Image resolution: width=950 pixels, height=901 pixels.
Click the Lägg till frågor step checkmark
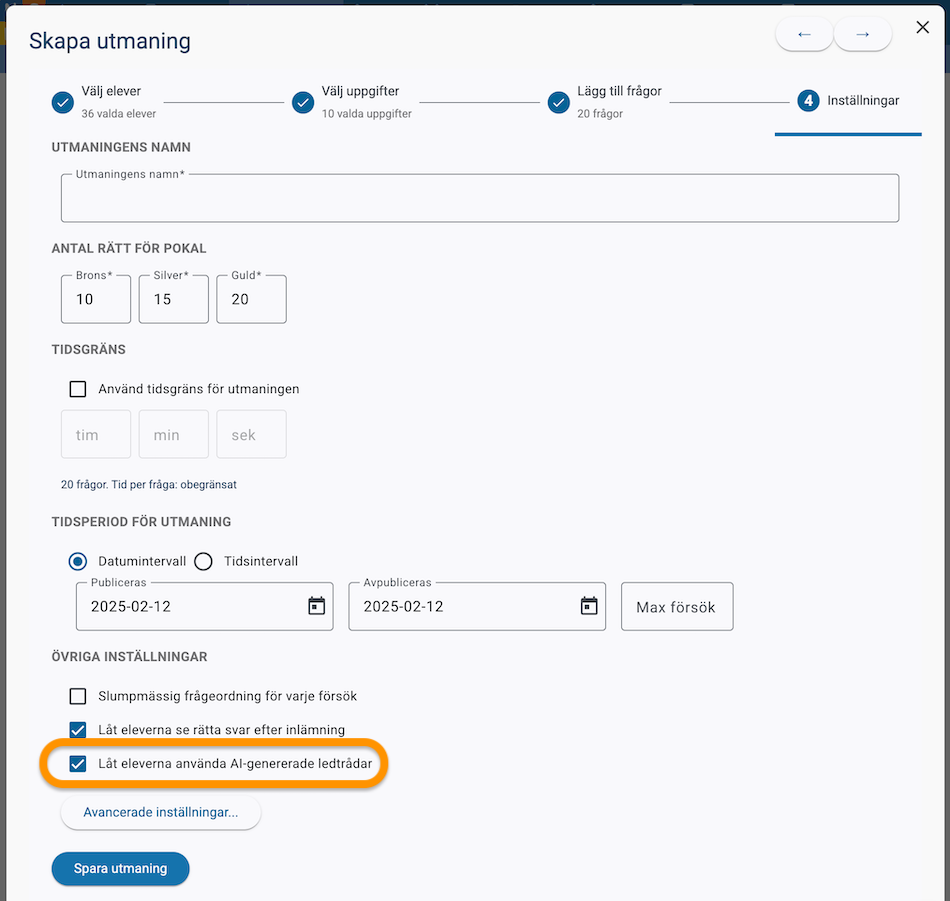tap(559, 102)
